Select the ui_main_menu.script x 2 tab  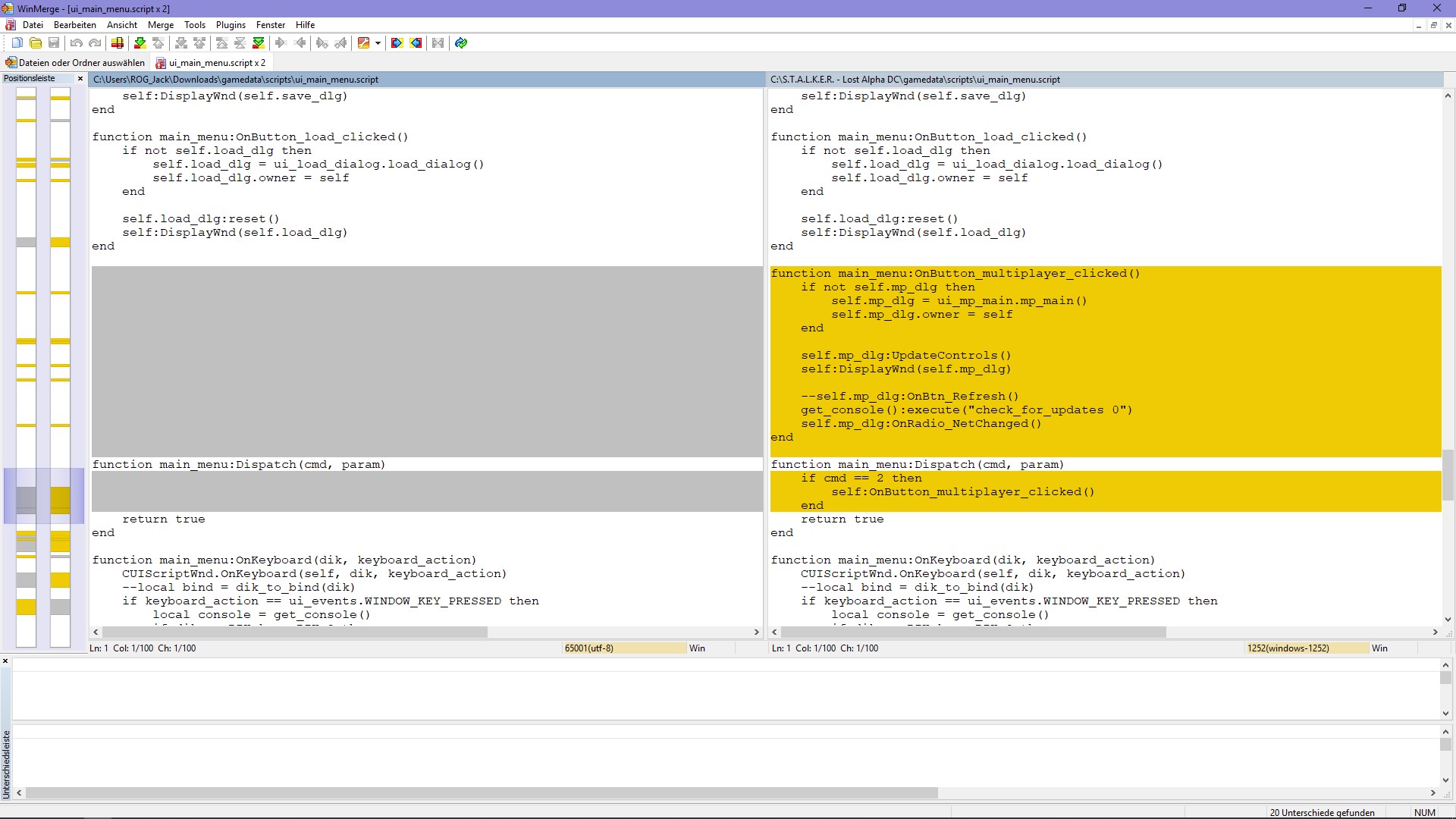(212, 63)
